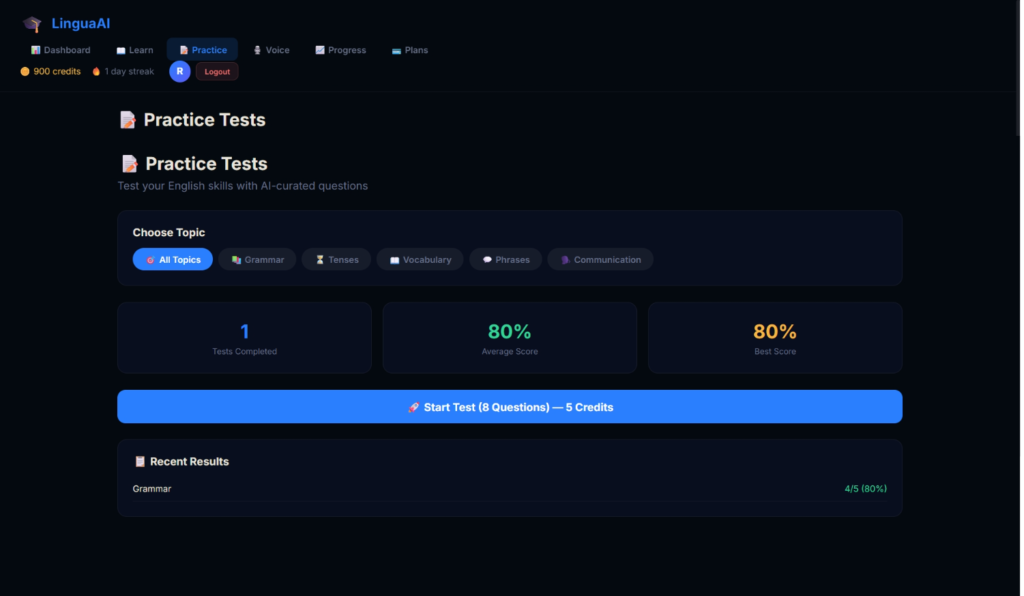Select the Communication topic filter
Viewport: 1024px width, 596px height.
tap(600, 259)
